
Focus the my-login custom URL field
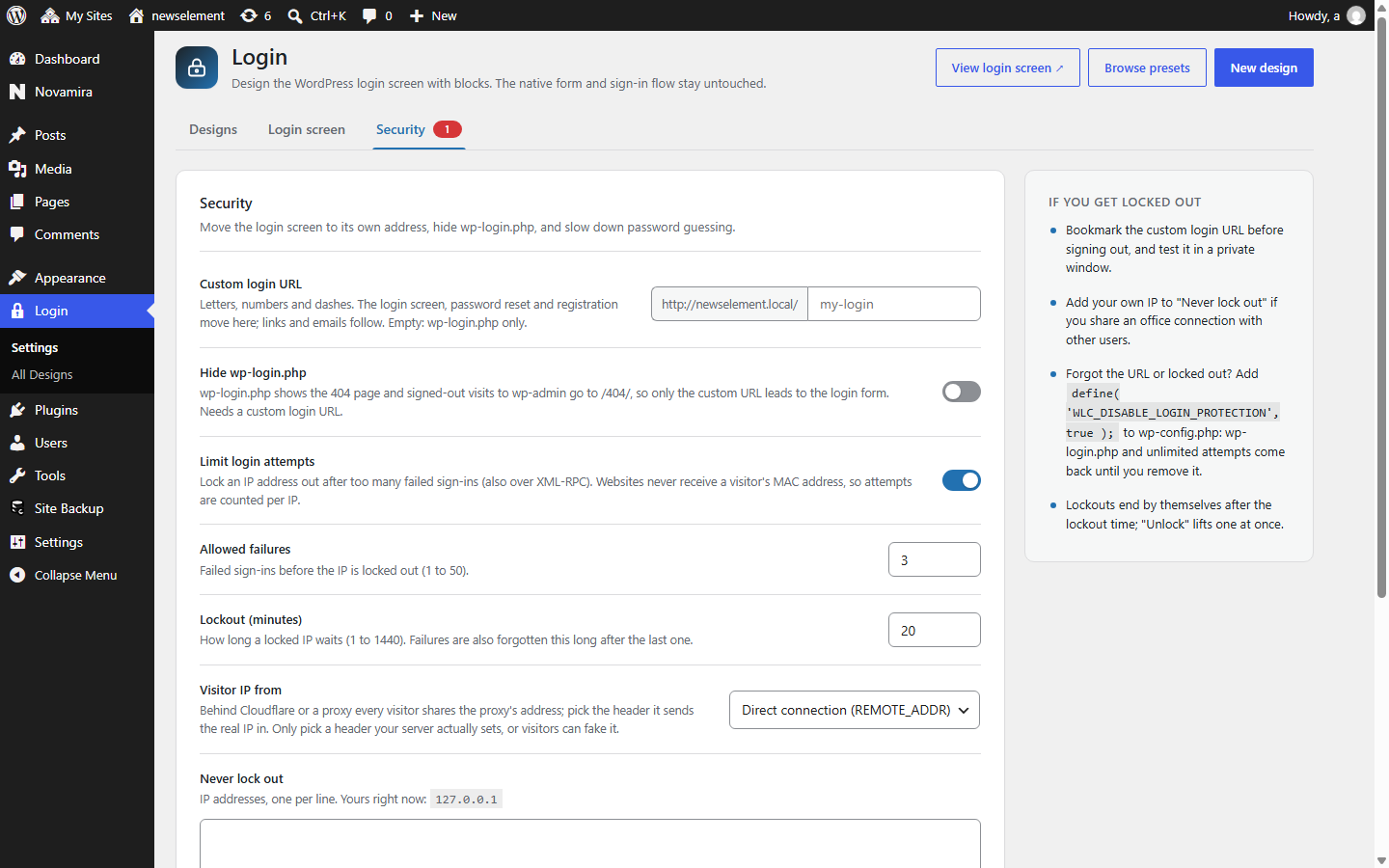click(894, 304)
